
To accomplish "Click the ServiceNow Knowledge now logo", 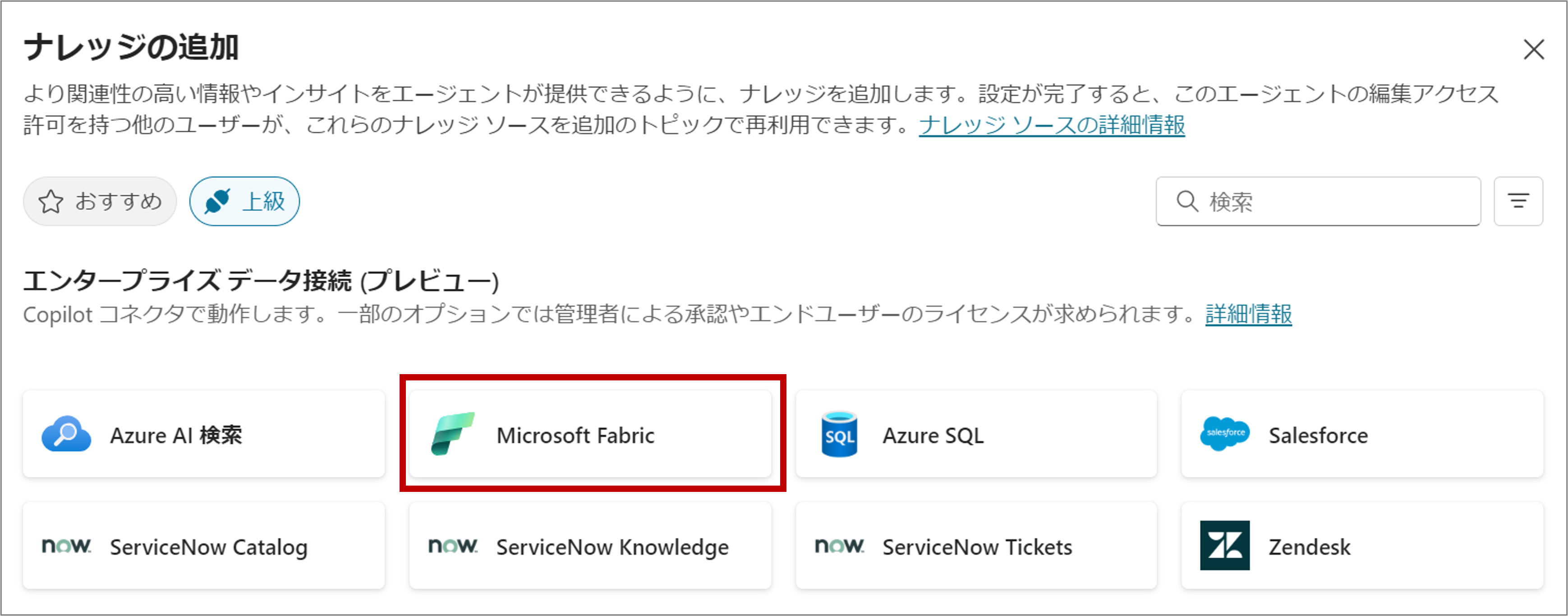I will click(452, 545).
